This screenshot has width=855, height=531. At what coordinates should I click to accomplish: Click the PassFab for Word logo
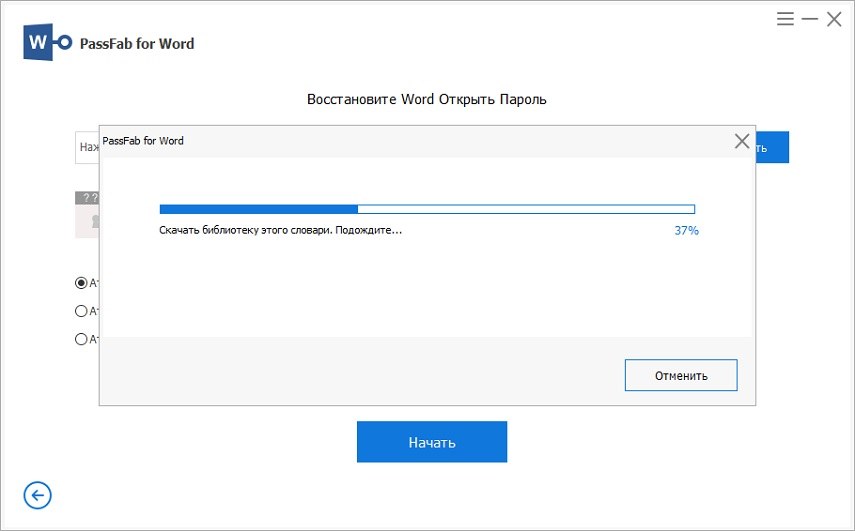click(x=48, y=42)
